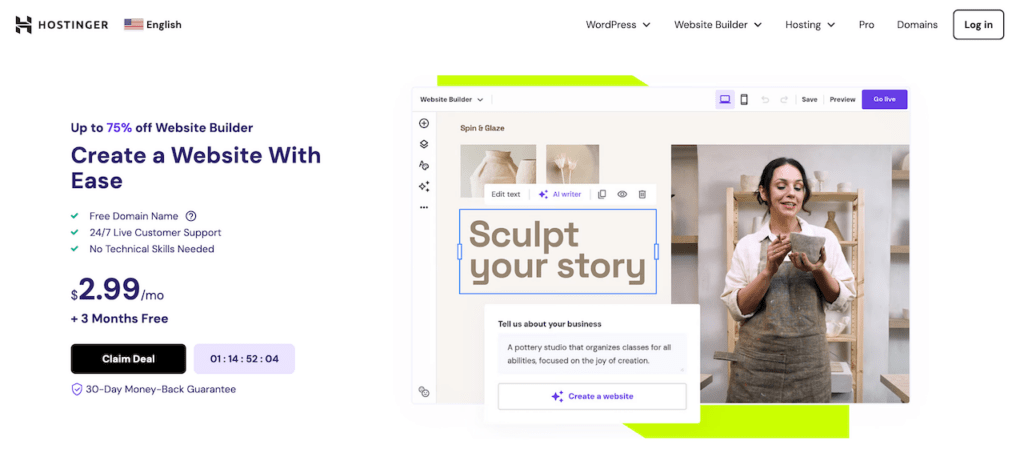Click the Claim Deal button
The width and height of the screenshot is (1024, 465).
(128, 359)
